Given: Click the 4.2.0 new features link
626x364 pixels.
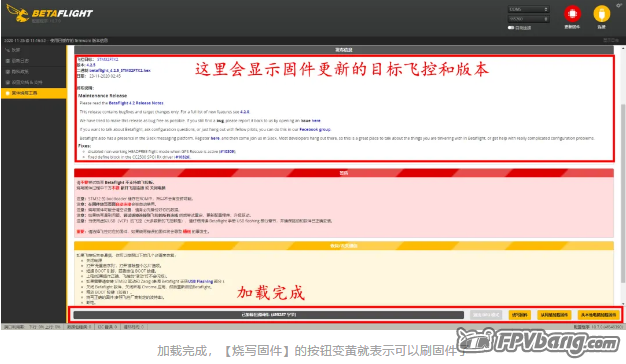Looking at the screenshot, I should pyautogui.click(x=245, y=112).
